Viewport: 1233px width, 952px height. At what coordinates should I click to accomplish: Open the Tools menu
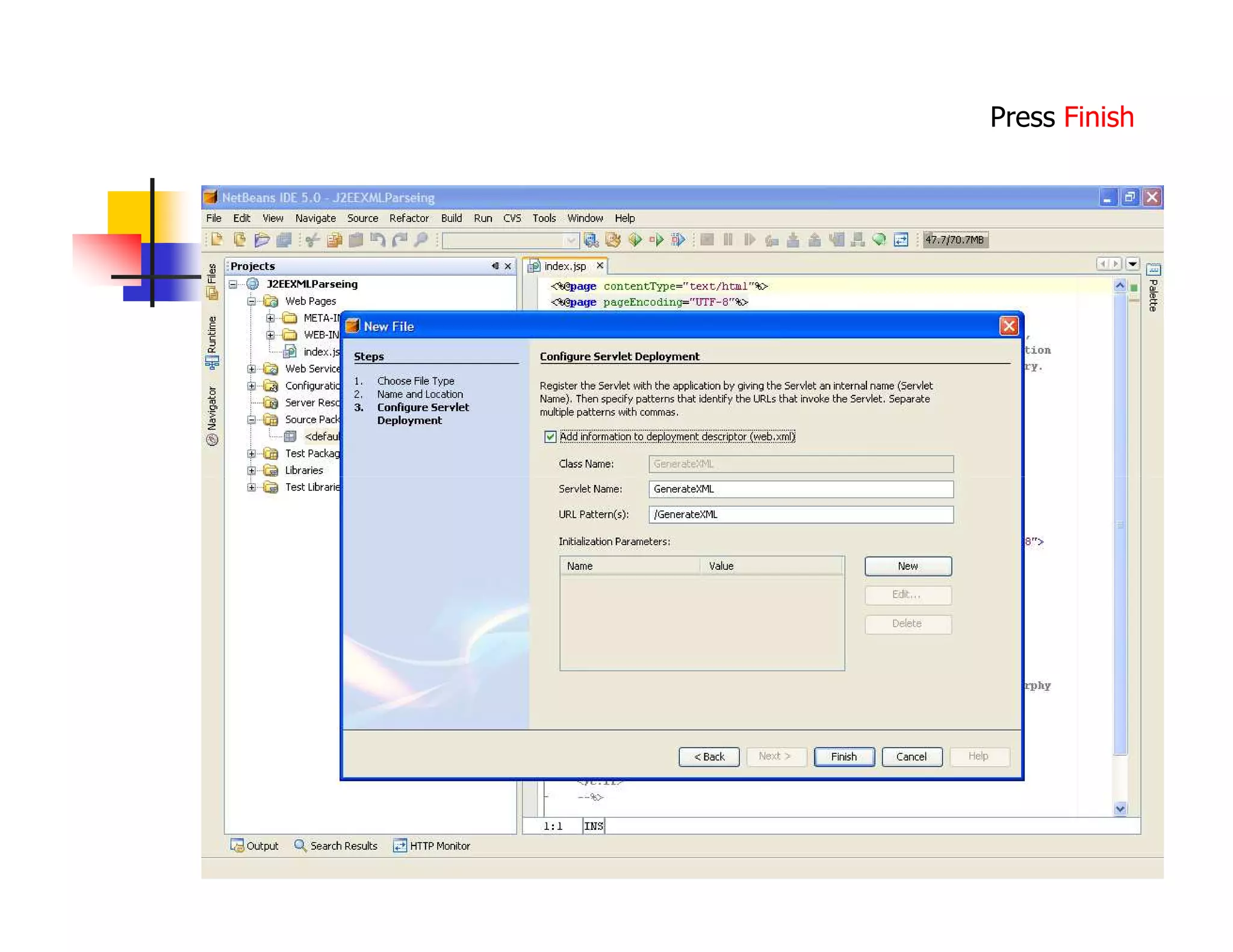tap(544, 218)
